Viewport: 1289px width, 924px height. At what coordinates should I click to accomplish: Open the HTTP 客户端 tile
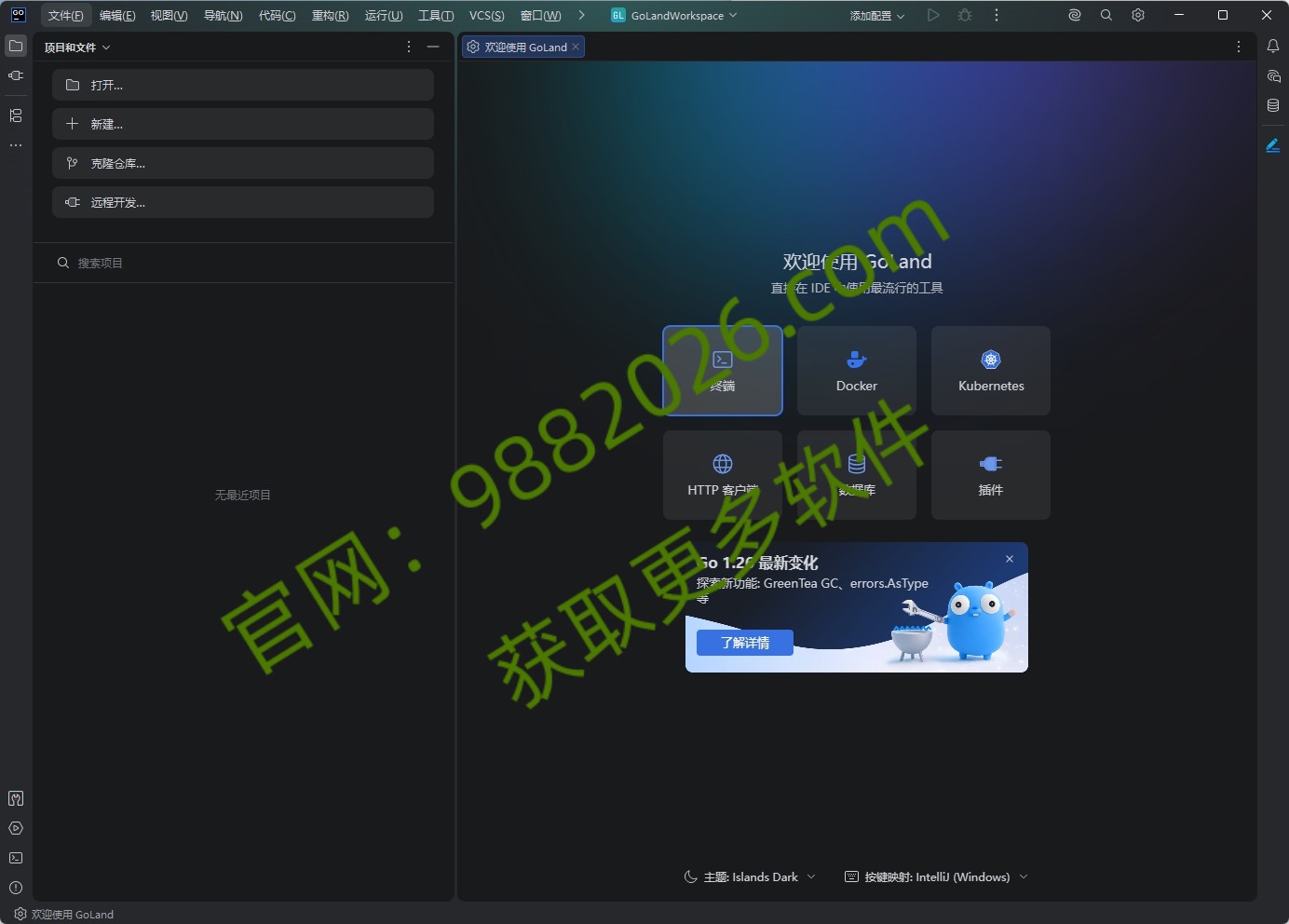click(x=723, y=475)
